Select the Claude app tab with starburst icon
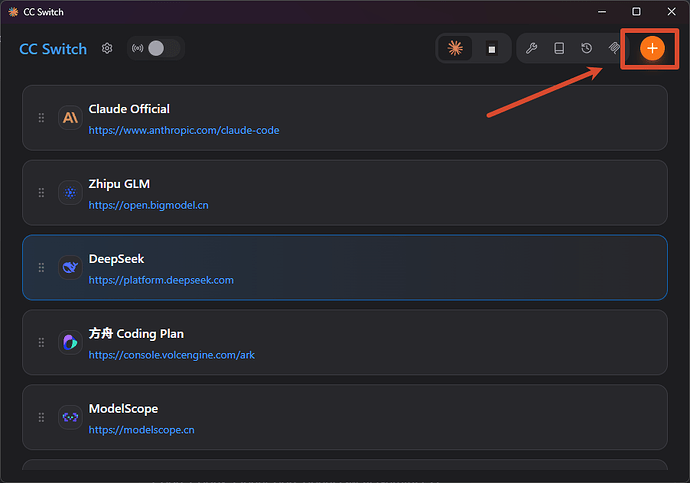 coord(455,48)
